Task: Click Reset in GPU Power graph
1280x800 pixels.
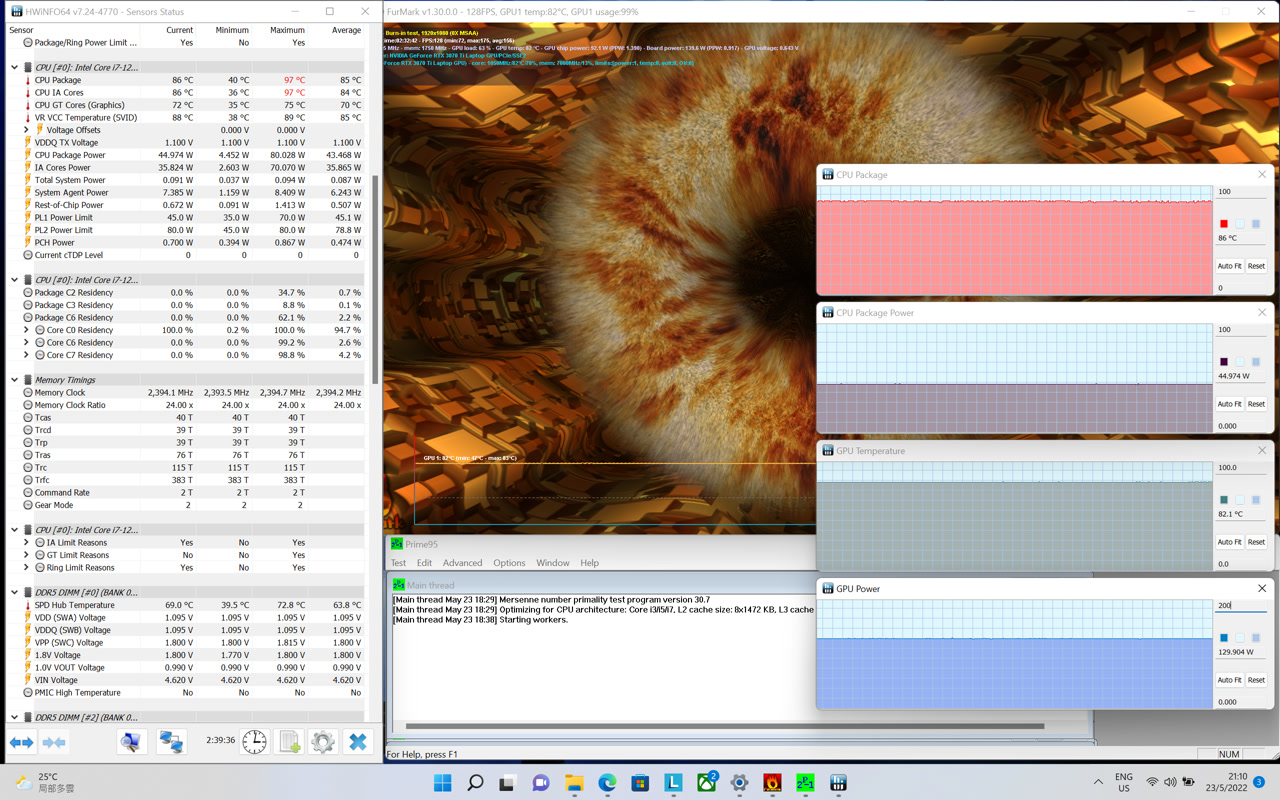Action: pyautogui.click(x=1256, y=680)
